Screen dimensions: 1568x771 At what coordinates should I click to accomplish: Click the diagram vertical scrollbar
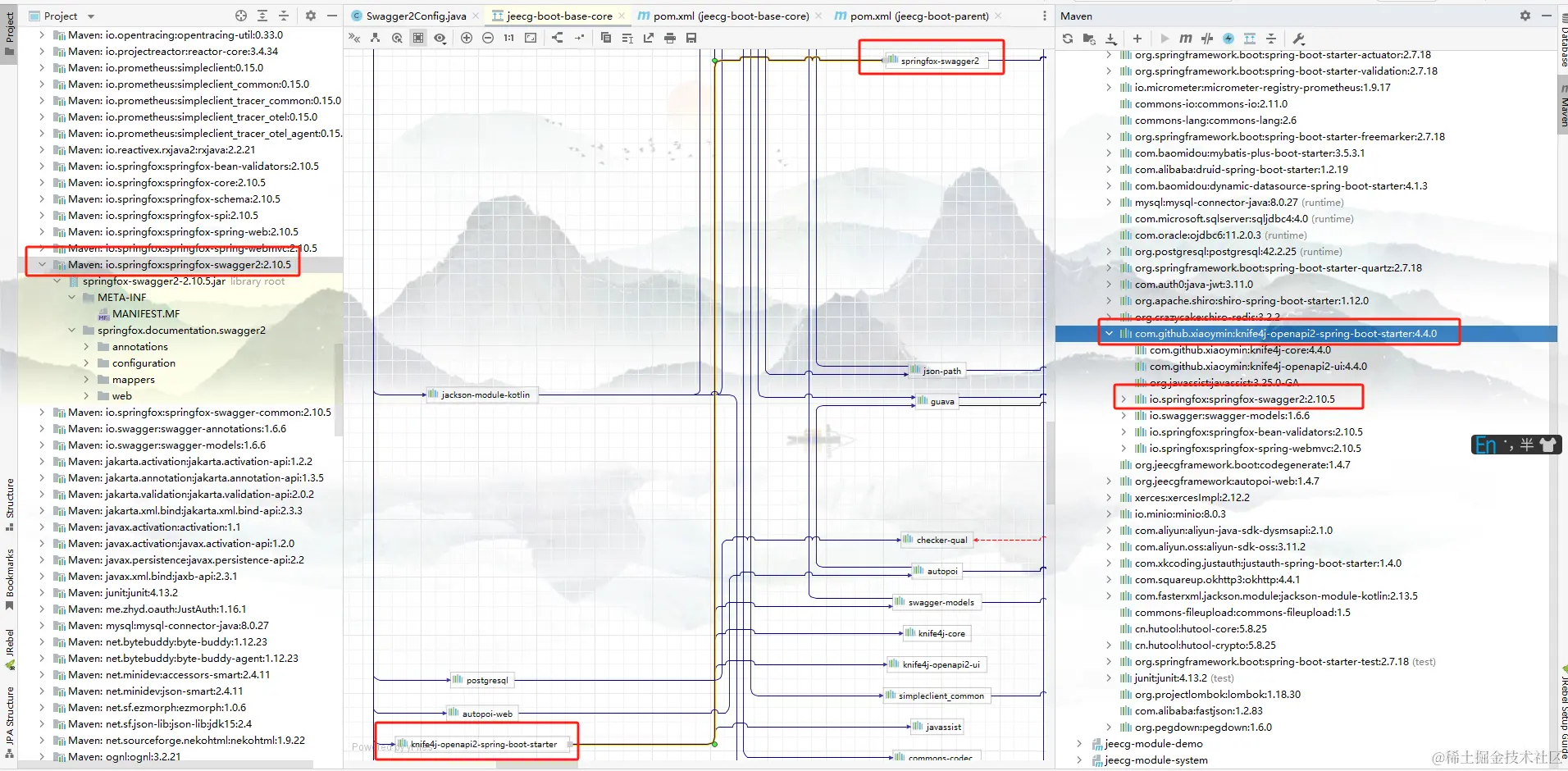coord(1050,463)
